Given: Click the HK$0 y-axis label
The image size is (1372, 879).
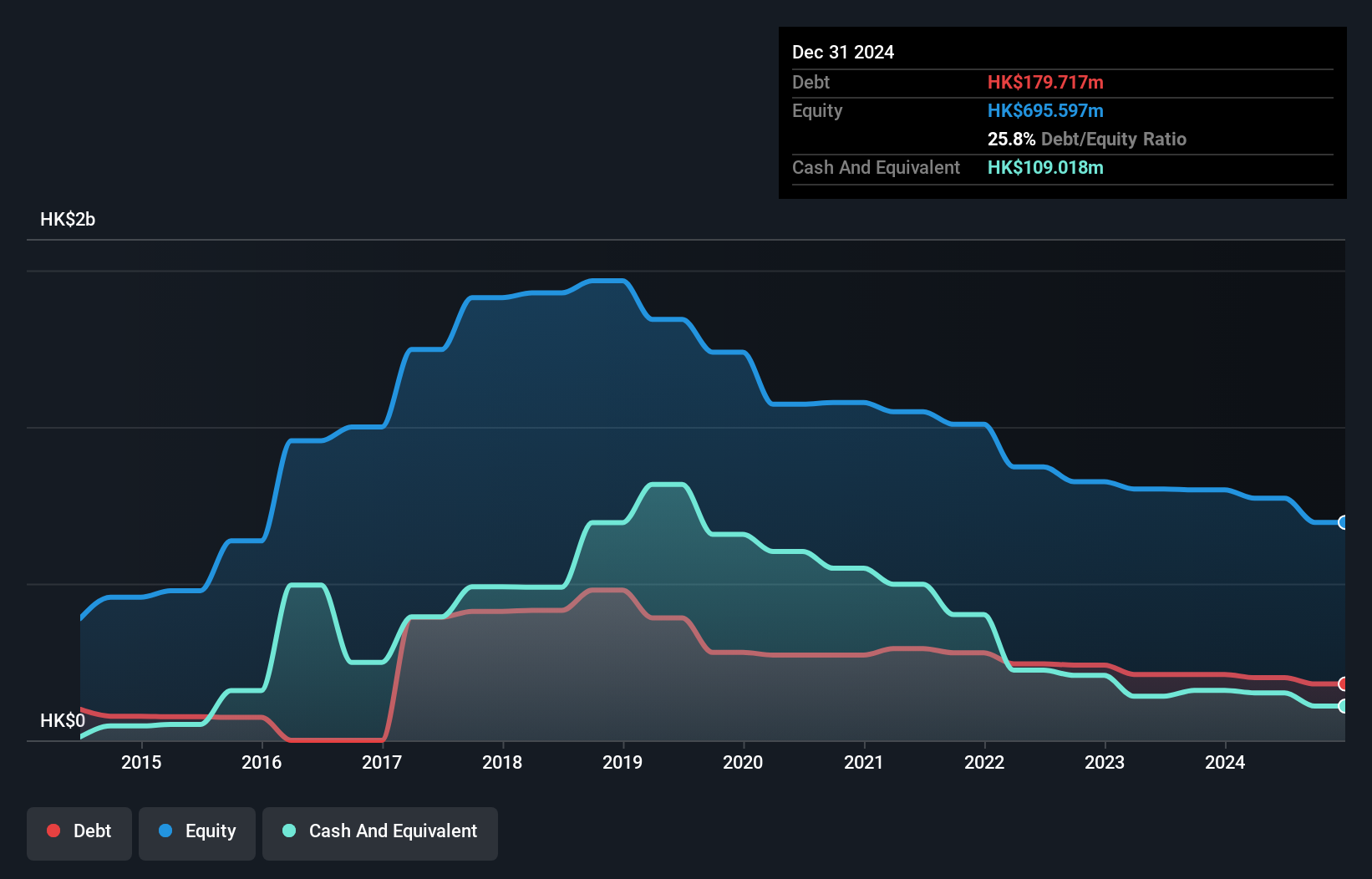Looking at the screenshot, I should click(63, 720).
